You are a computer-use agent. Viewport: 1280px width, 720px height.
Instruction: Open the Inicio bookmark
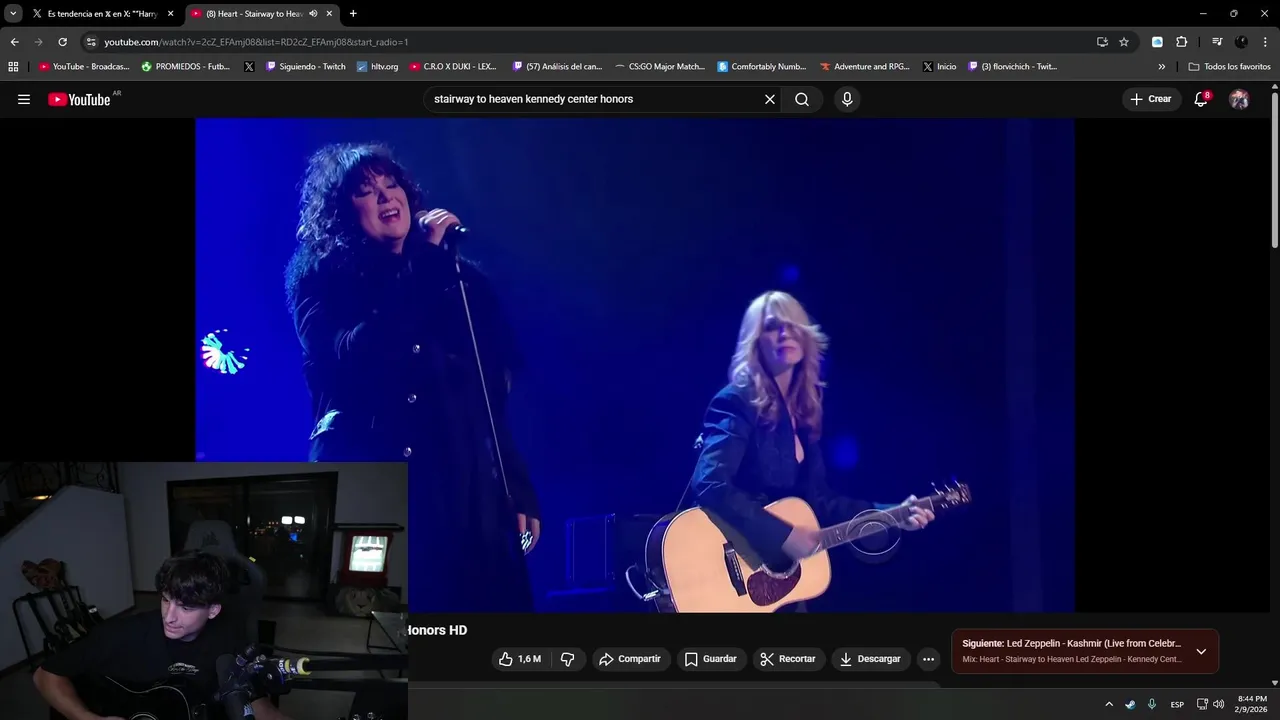940,67
